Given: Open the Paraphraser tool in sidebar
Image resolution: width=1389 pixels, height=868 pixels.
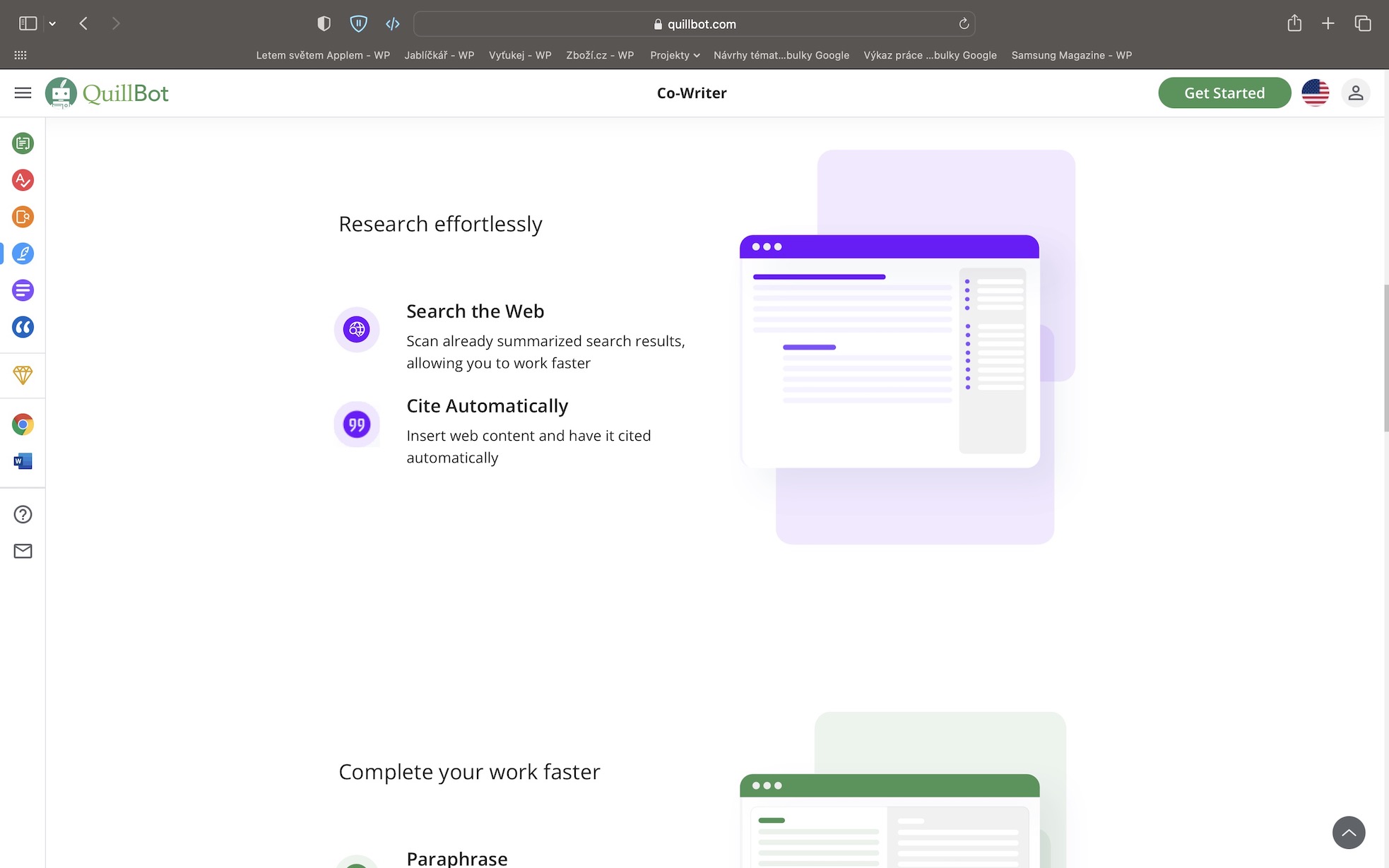Looking at the screenshot, I should [x=23, y=143].
